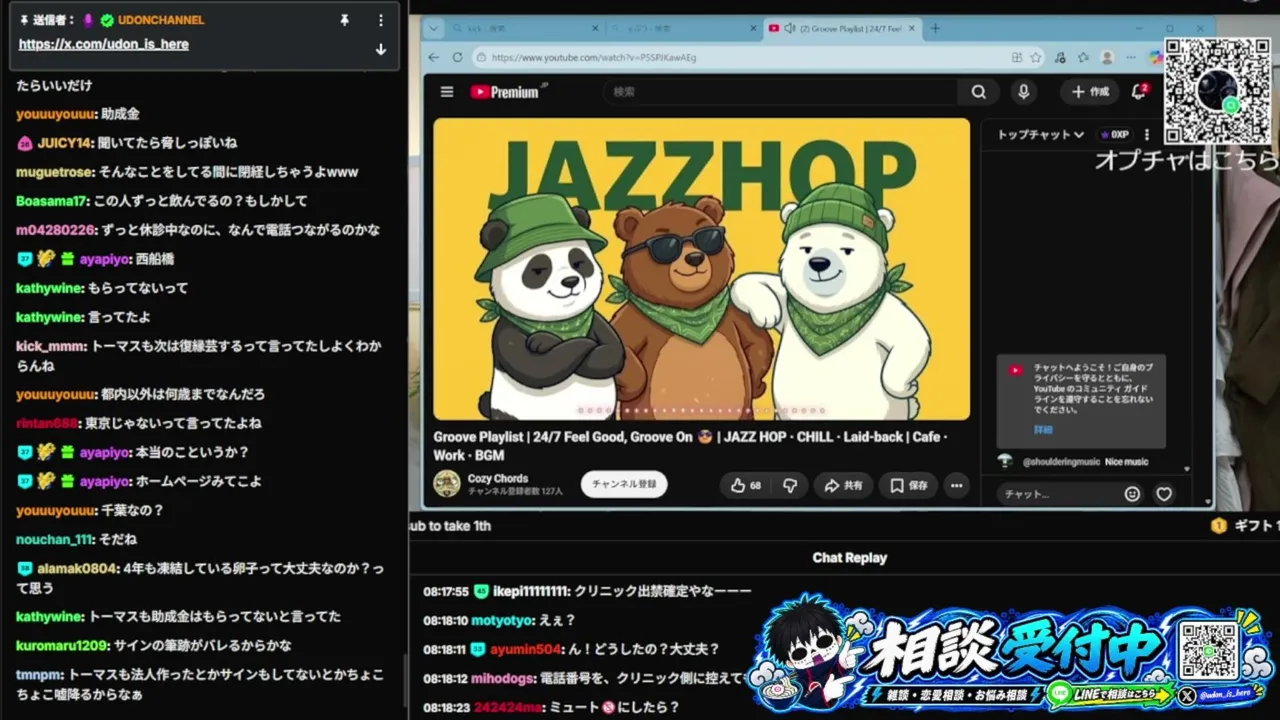Click ikepi11111111 in Chat Replay
The height and width of the screenshot is (720, 1280).
pos(530,591)
